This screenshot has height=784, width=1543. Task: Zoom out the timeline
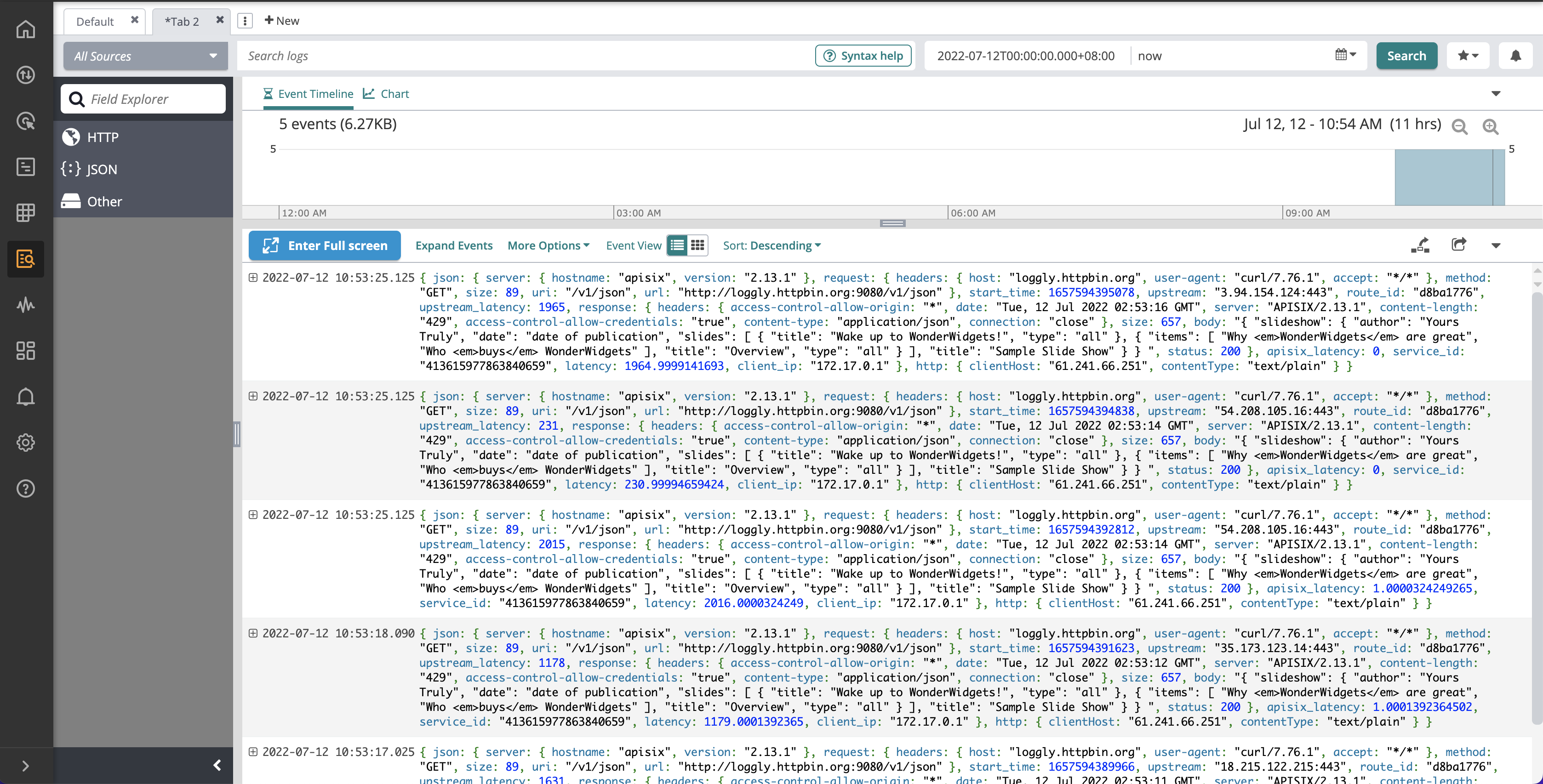pos(1460,126)
